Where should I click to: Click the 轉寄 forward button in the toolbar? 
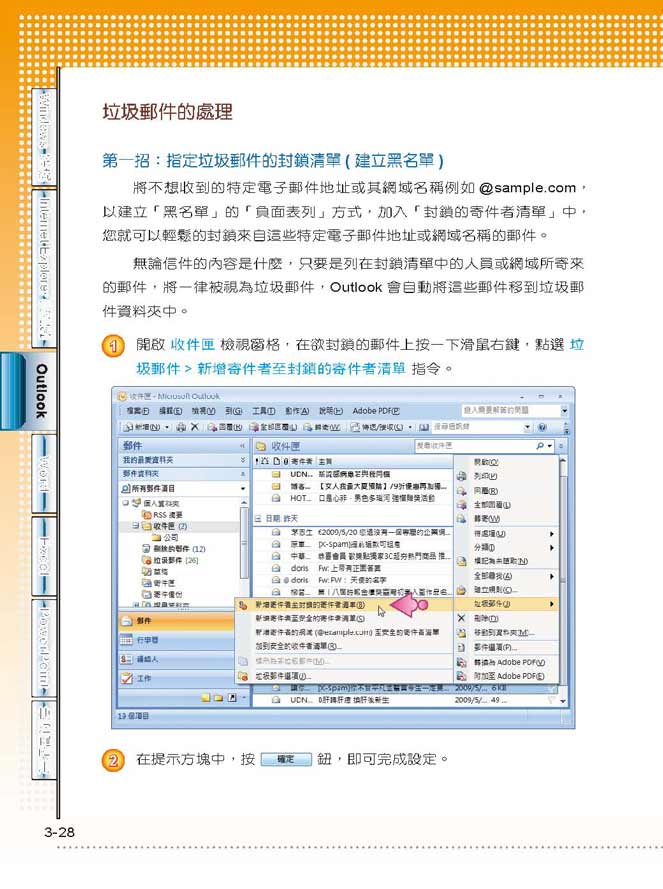pyautogui.click(x=322, y=427)
